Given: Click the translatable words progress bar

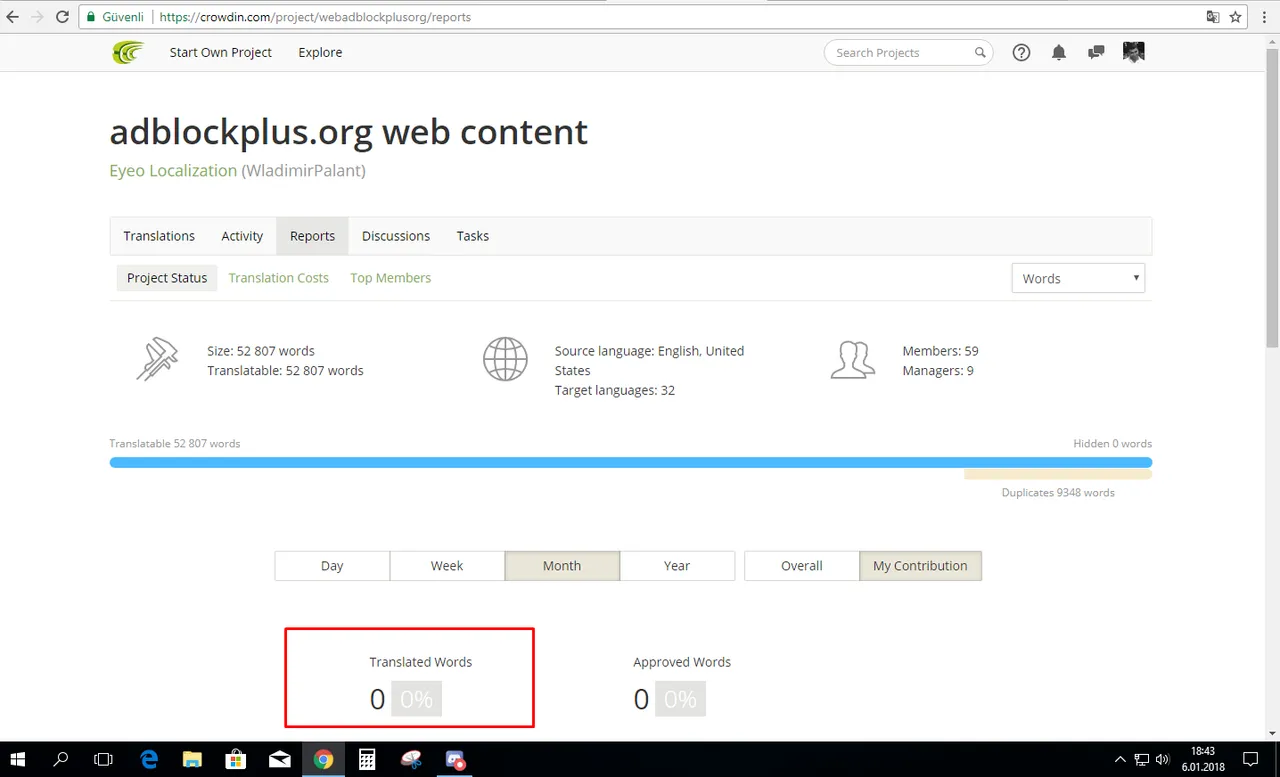Looking at the screenshot, I should coord(630,463).
